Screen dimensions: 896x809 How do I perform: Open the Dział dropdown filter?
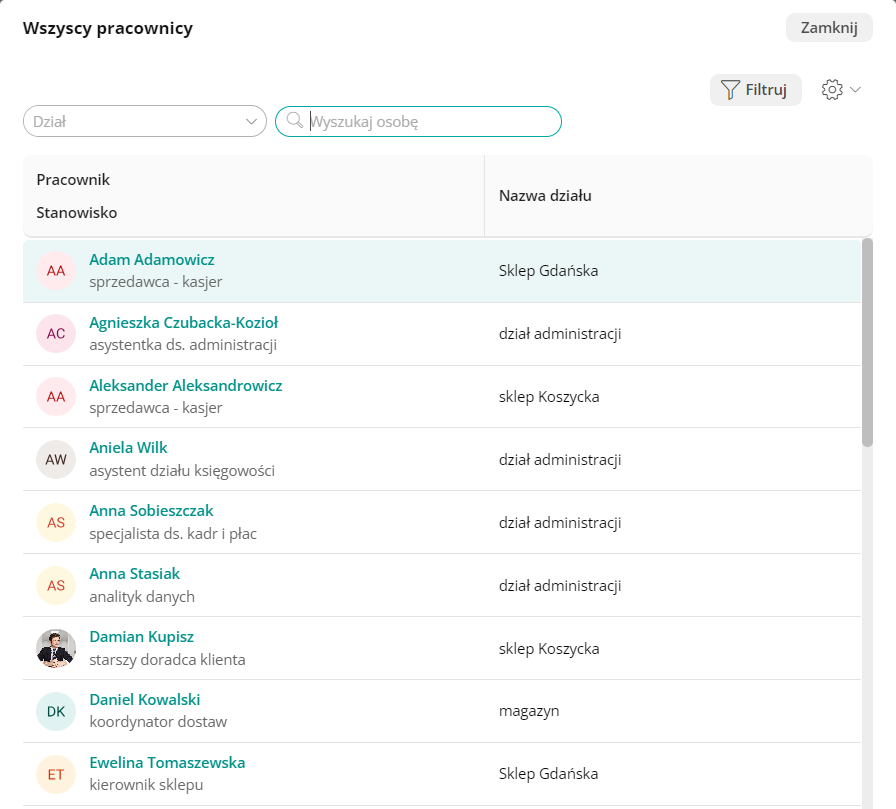pyautogui.click(x=144, y=121)
